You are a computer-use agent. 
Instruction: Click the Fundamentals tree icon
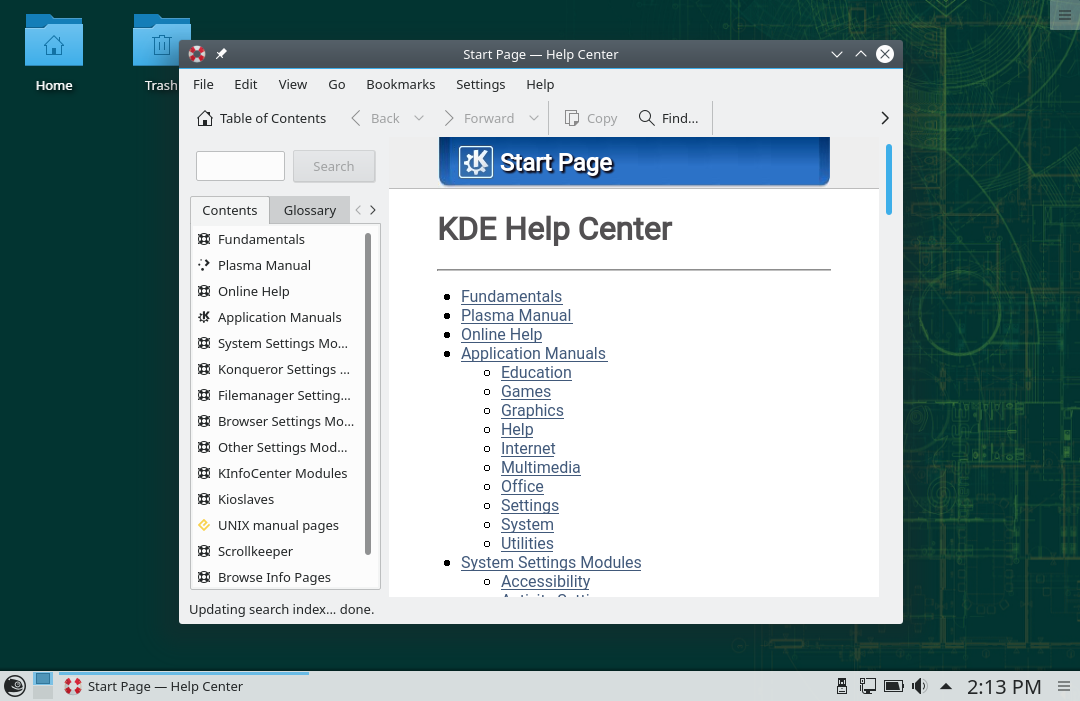click(204, 239)
